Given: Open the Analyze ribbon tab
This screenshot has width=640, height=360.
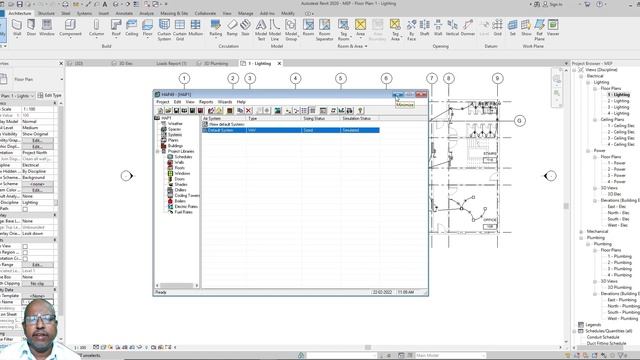Looking at the screenshot, I should [147, 13].
